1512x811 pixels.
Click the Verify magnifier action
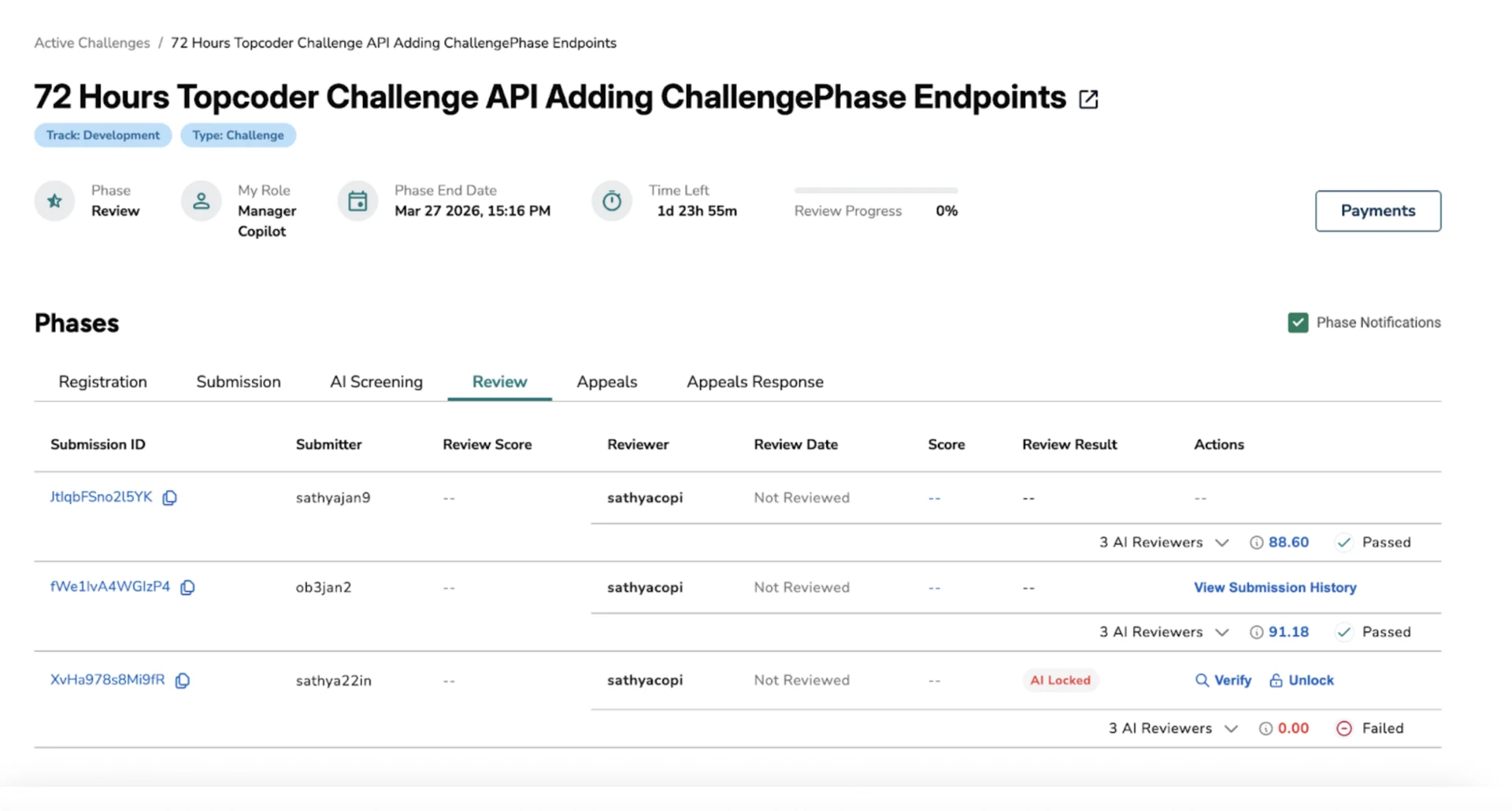(1223, 680)
